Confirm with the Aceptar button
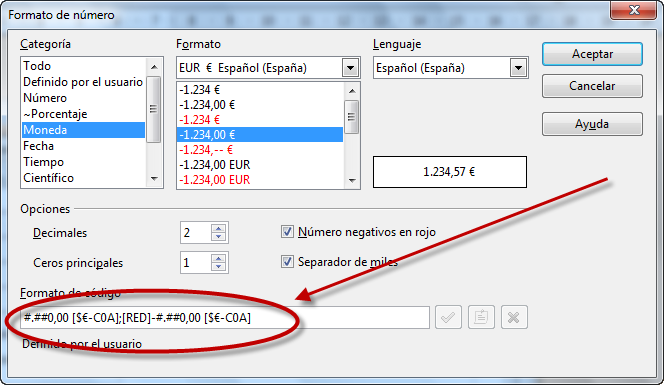664x385 pixels. coord(592,54)
